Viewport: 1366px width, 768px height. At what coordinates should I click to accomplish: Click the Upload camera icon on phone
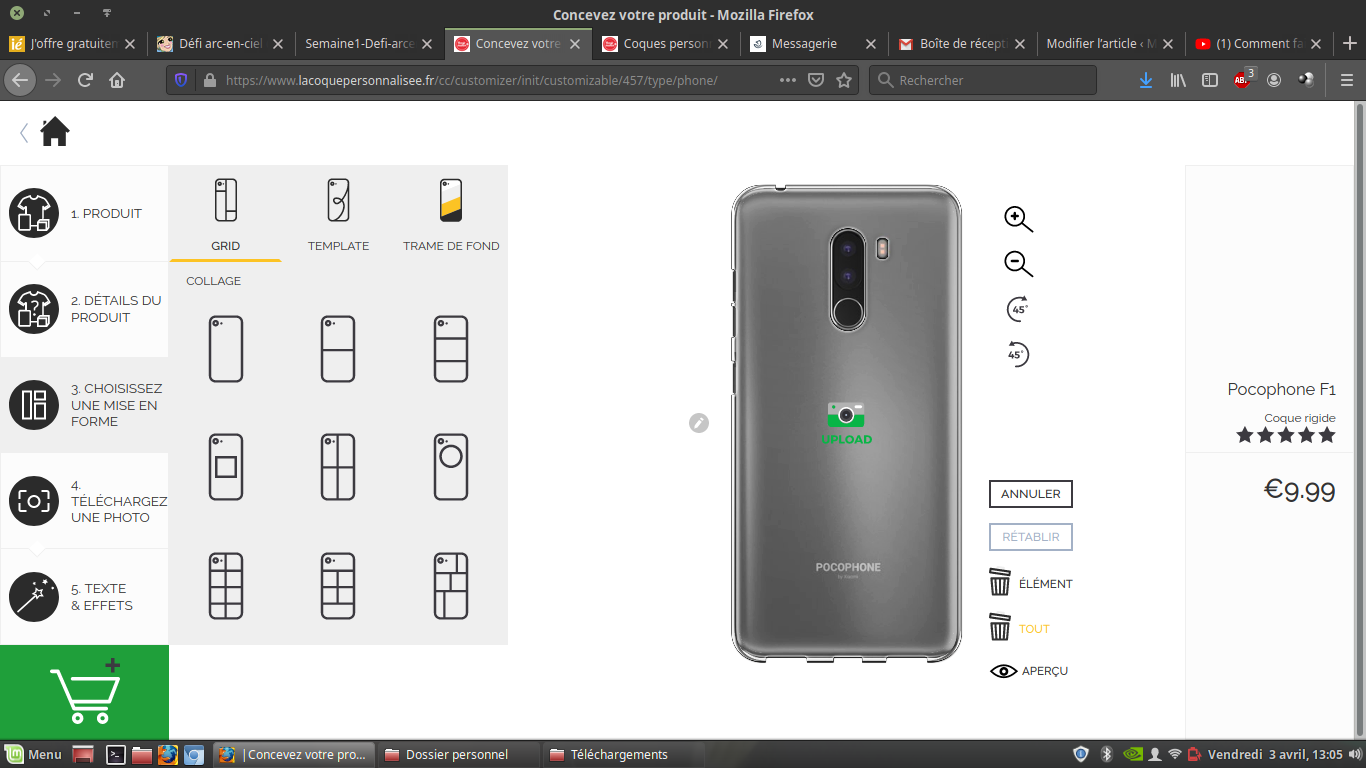[846, 422]
